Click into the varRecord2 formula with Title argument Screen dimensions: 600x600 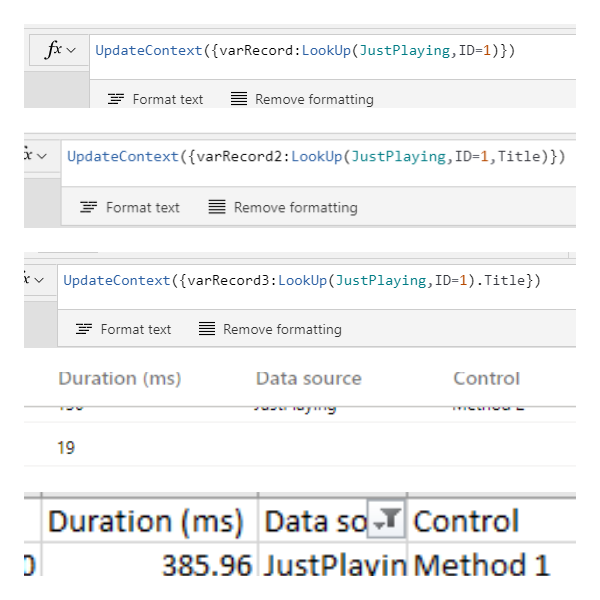[318, 163]
